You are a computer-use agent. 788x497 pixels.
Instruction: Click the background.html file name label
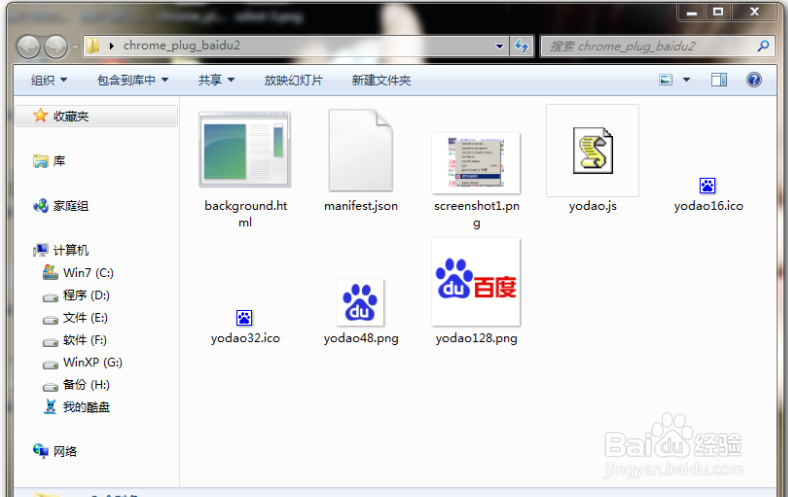[245, 214]
